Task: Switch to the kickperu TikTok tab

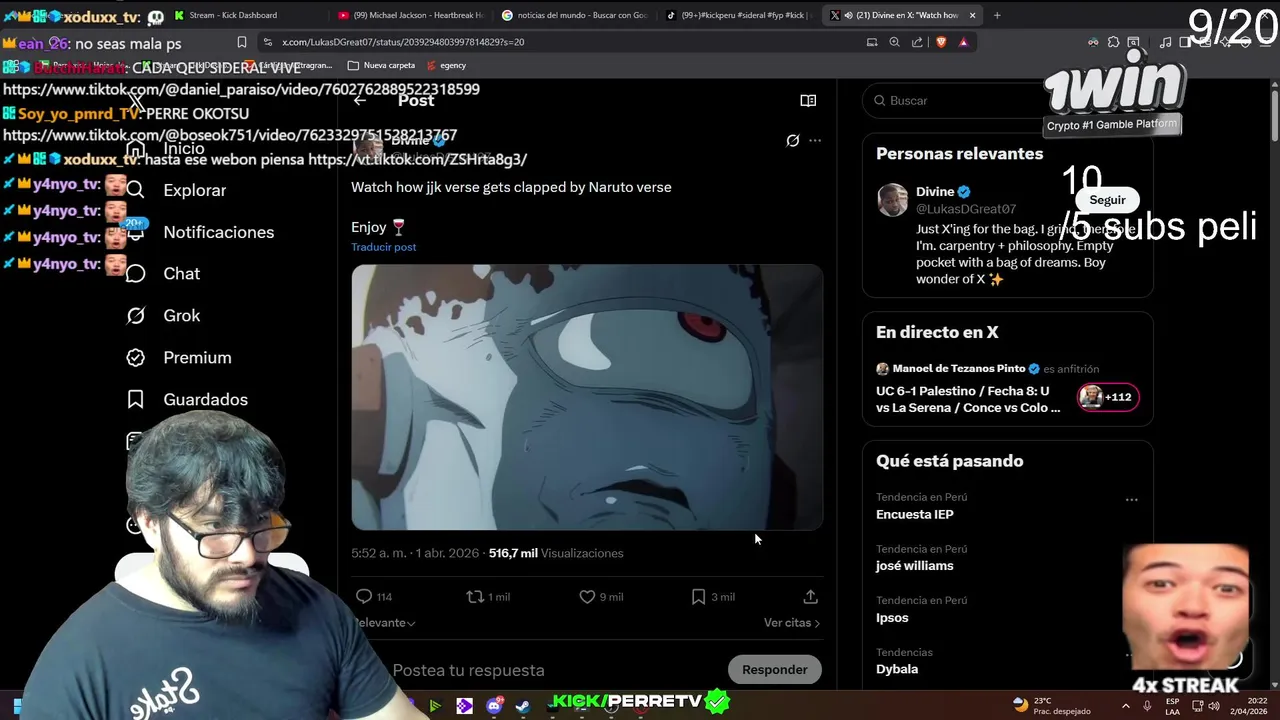Action: click(738, 15)
